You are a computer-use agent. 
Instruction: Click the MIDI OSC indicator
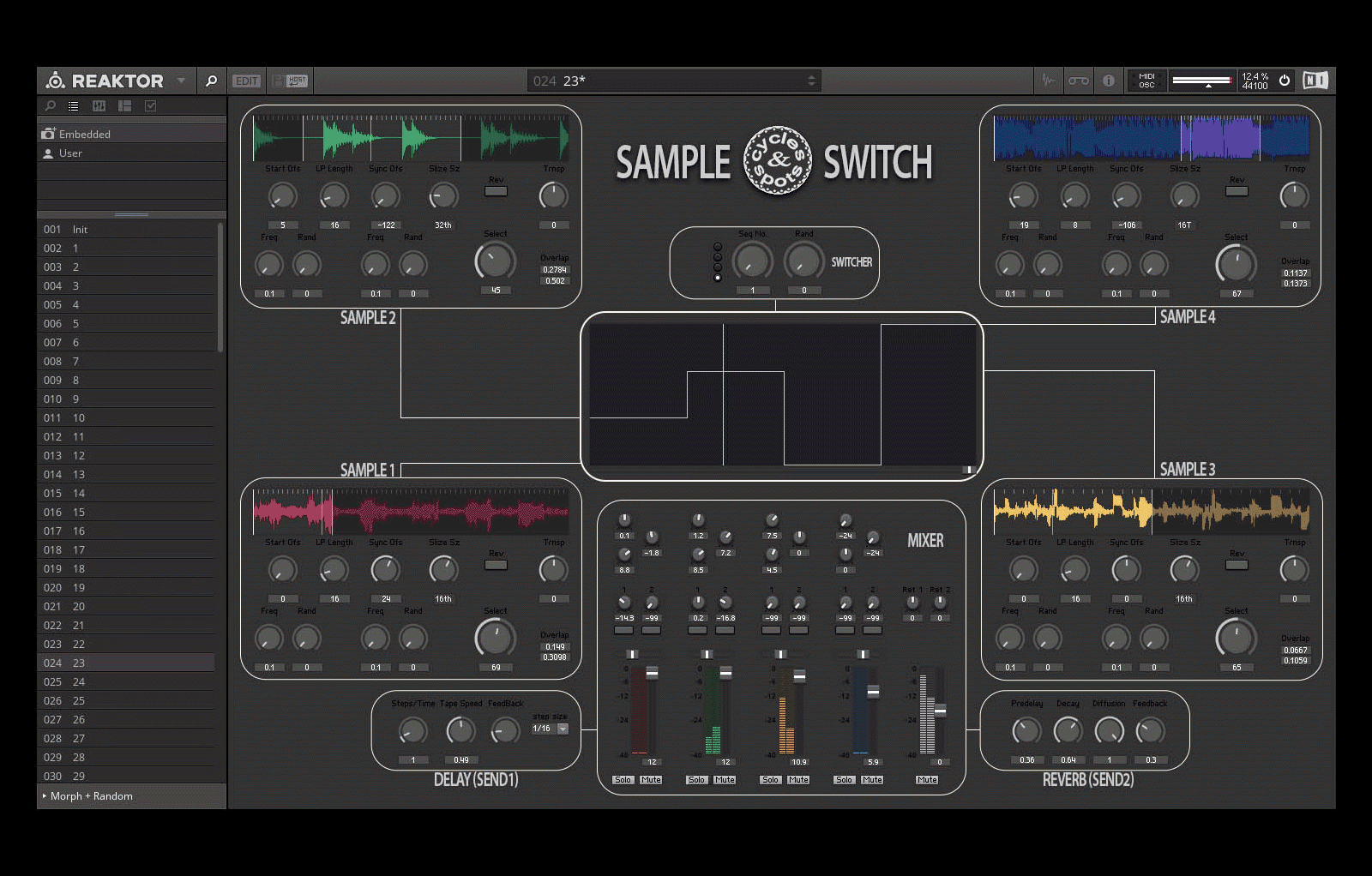pyautogui.click(x=1146, y=81)
